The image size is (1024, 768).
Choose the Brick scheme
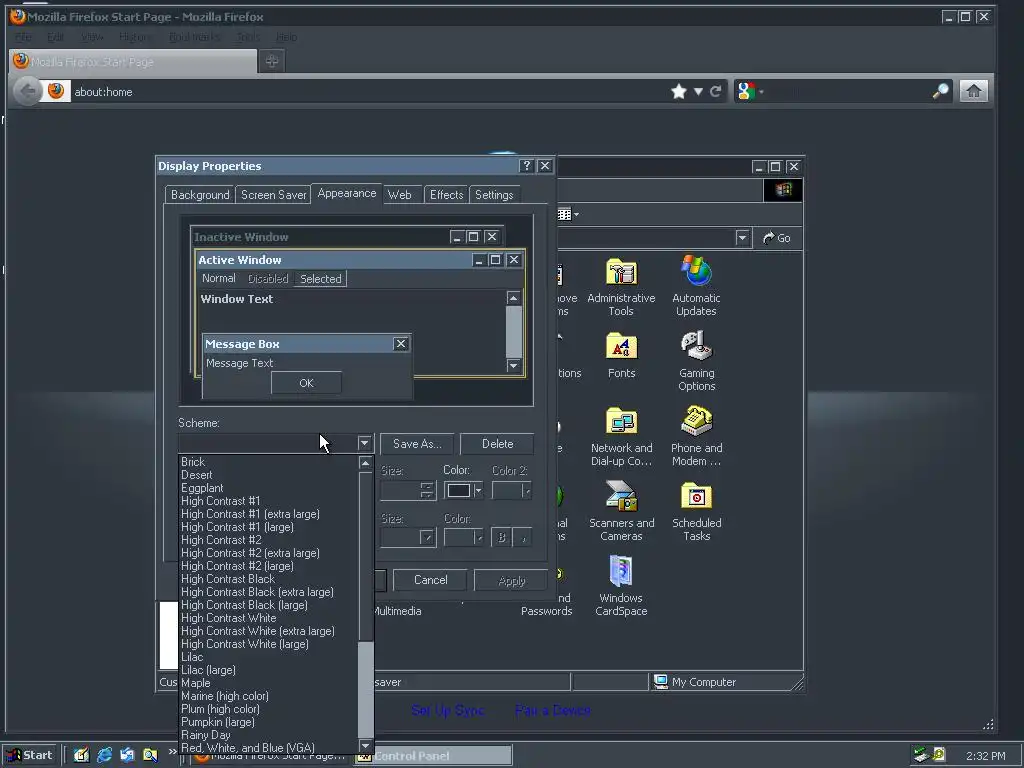point(268,462)
